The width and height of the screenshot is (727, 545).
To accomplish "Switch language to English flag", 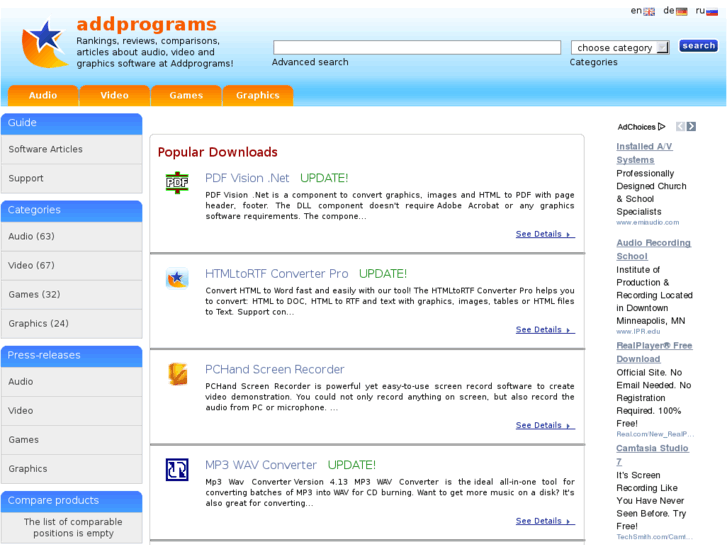I will point(649,12).
